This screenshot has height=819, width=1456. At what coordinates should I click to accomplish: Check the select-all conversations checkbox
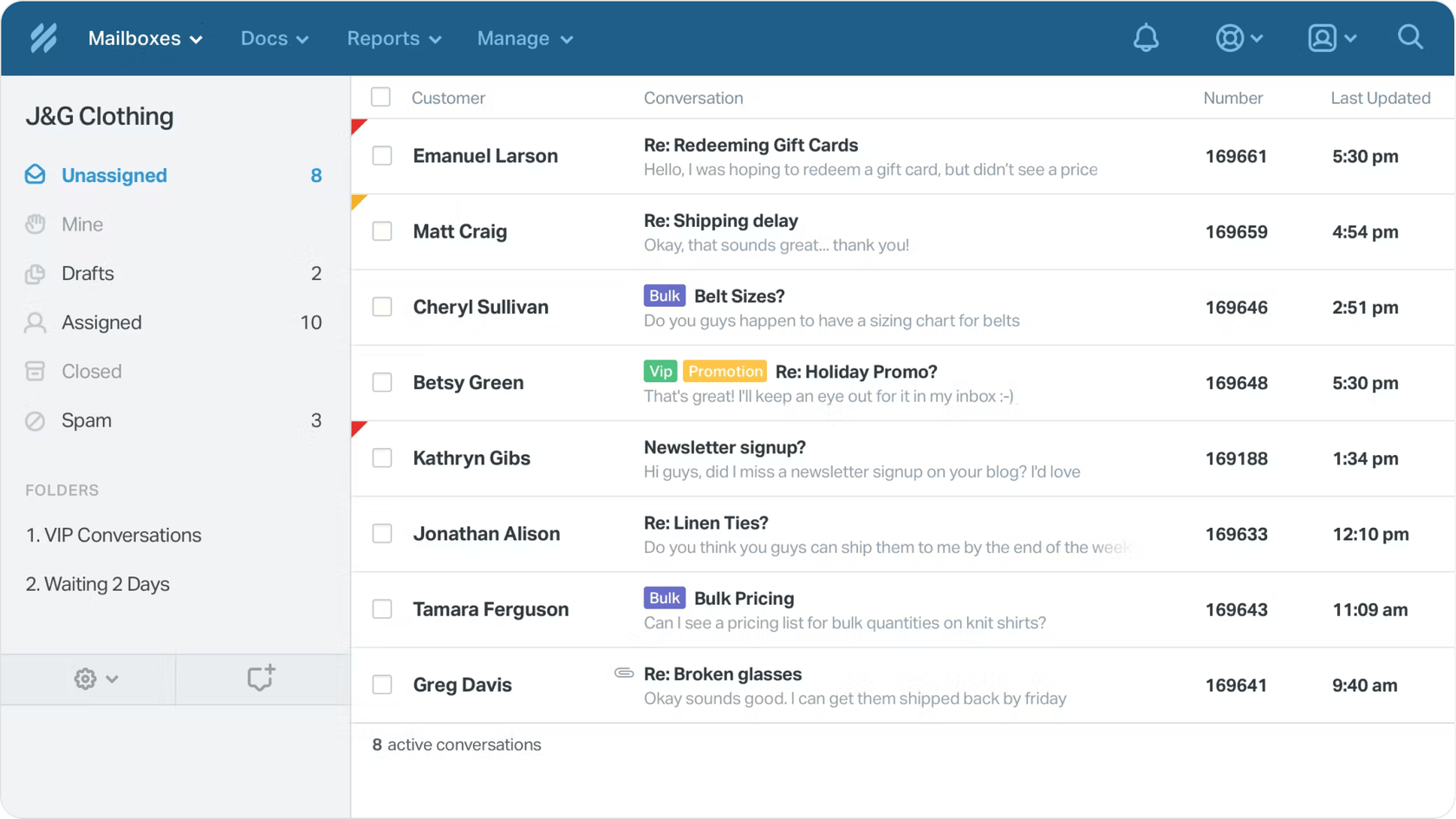click(x=381, y=96)
